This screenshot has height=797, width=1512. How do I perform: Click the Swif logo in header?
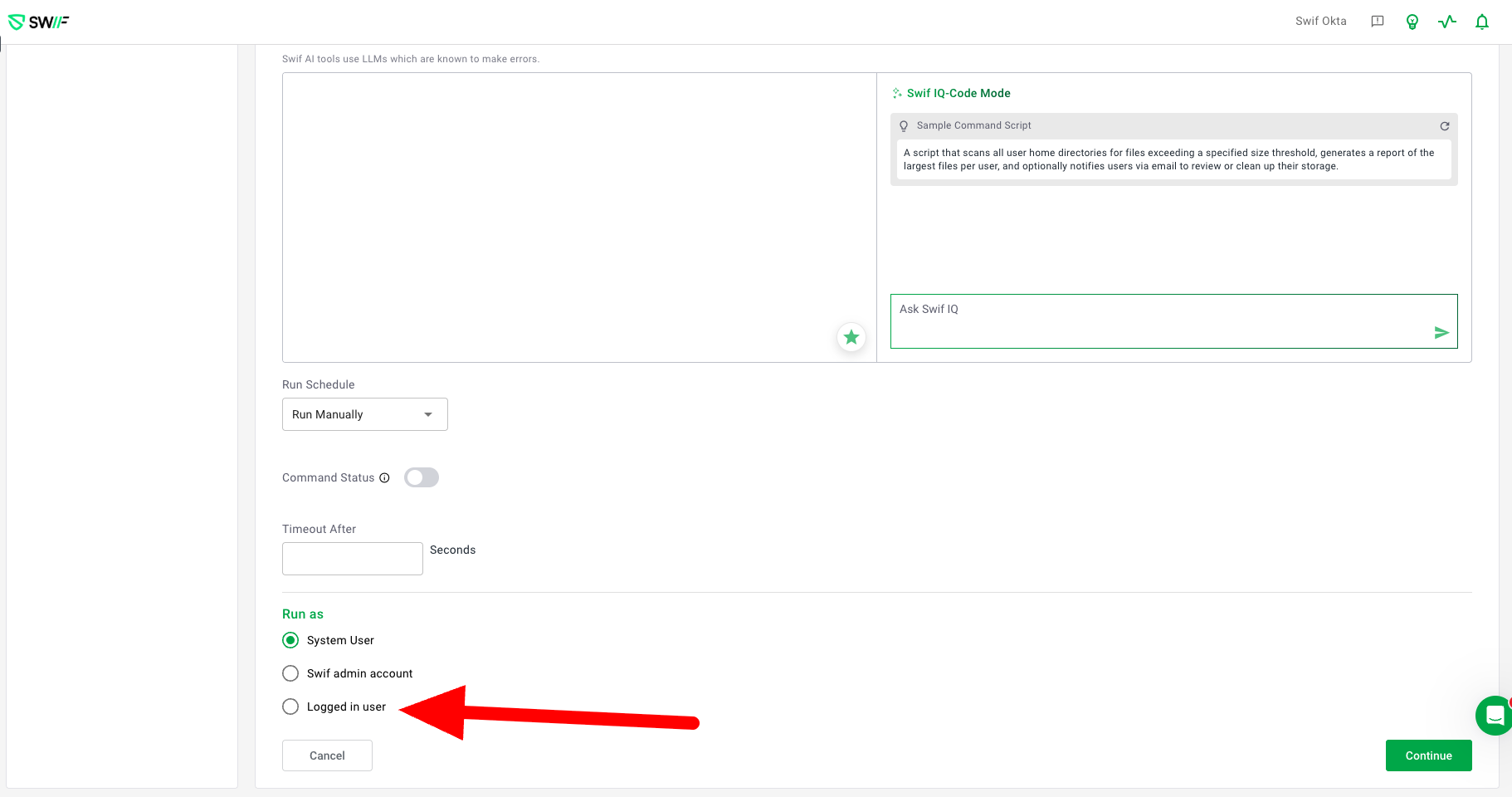38,22
